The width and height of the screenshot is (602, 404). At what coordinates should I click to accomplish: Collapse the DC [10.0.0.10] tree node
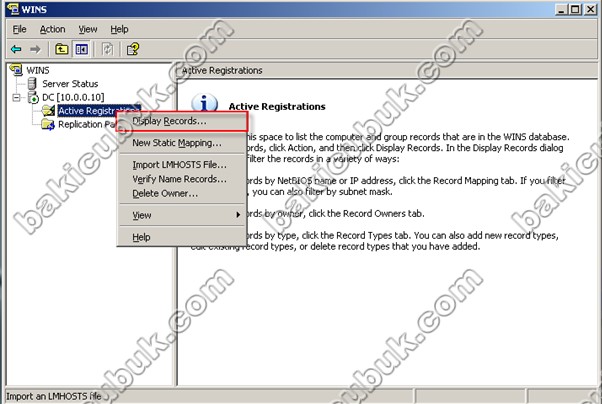(16, 98)
